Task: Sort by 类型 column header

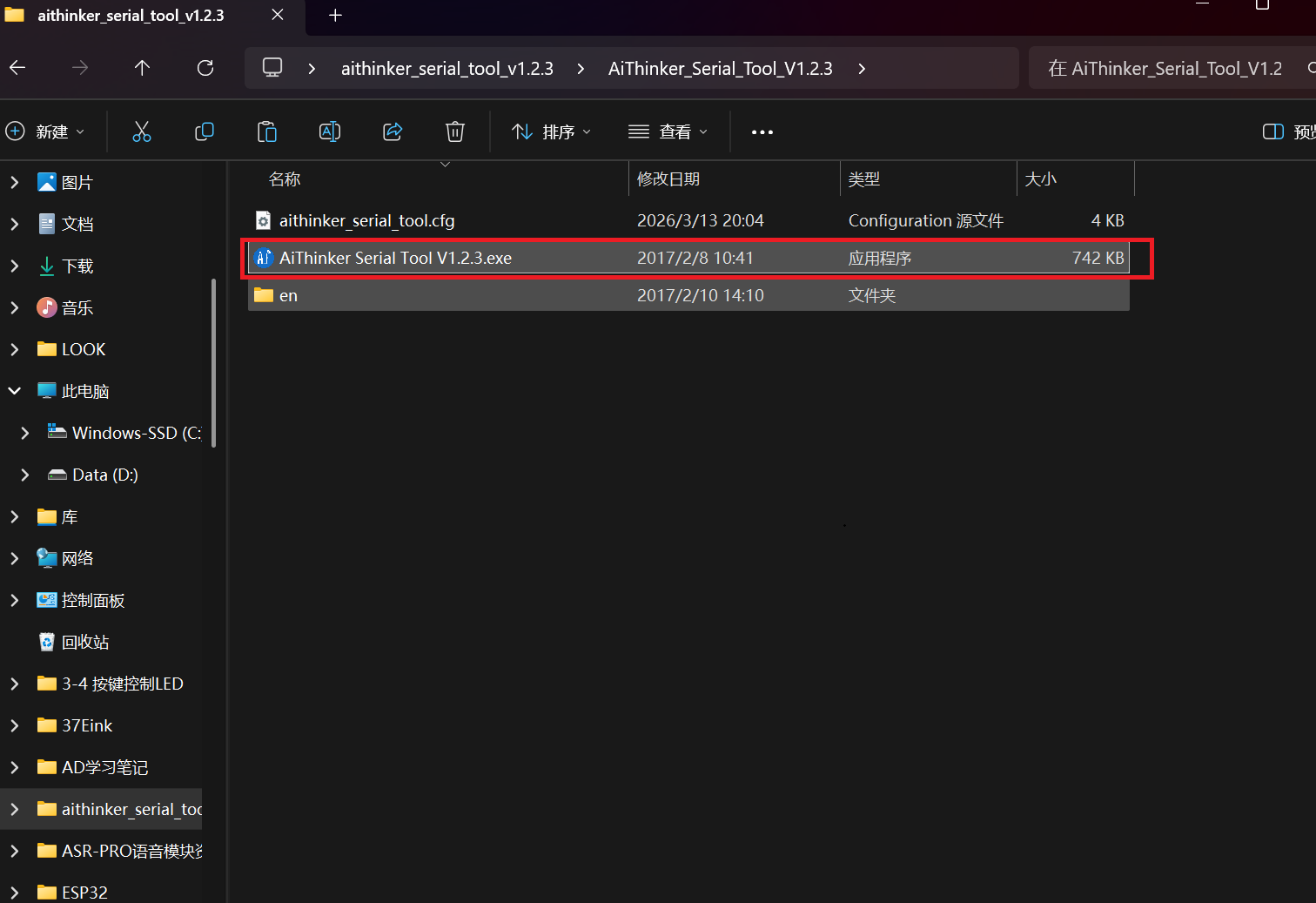Action: pos(864,179)
